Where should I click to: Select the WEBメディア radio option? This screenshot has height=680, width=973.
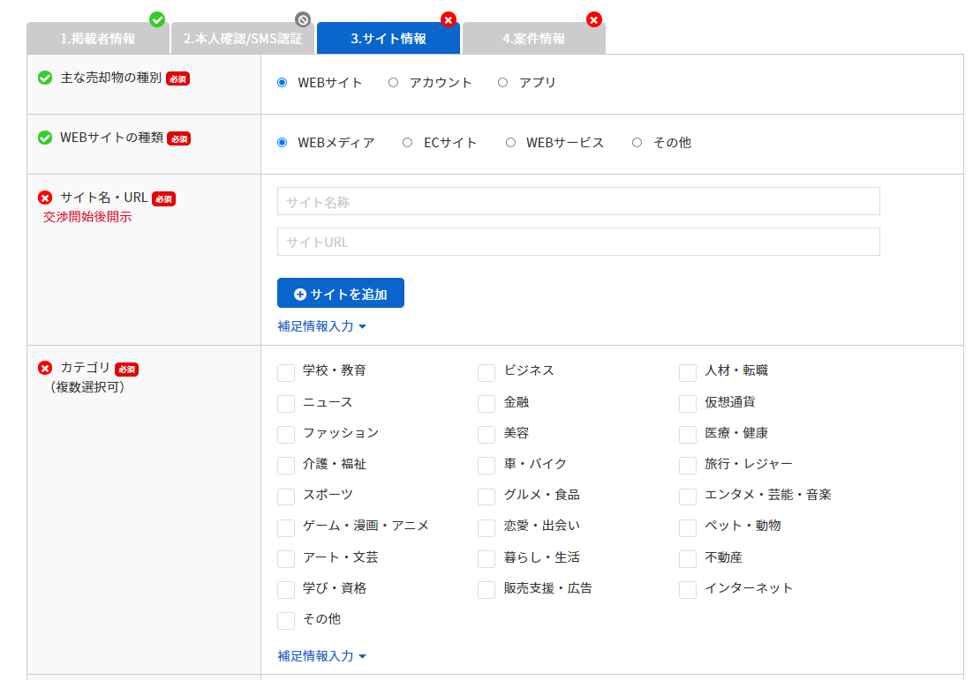[x=282, y=143]
